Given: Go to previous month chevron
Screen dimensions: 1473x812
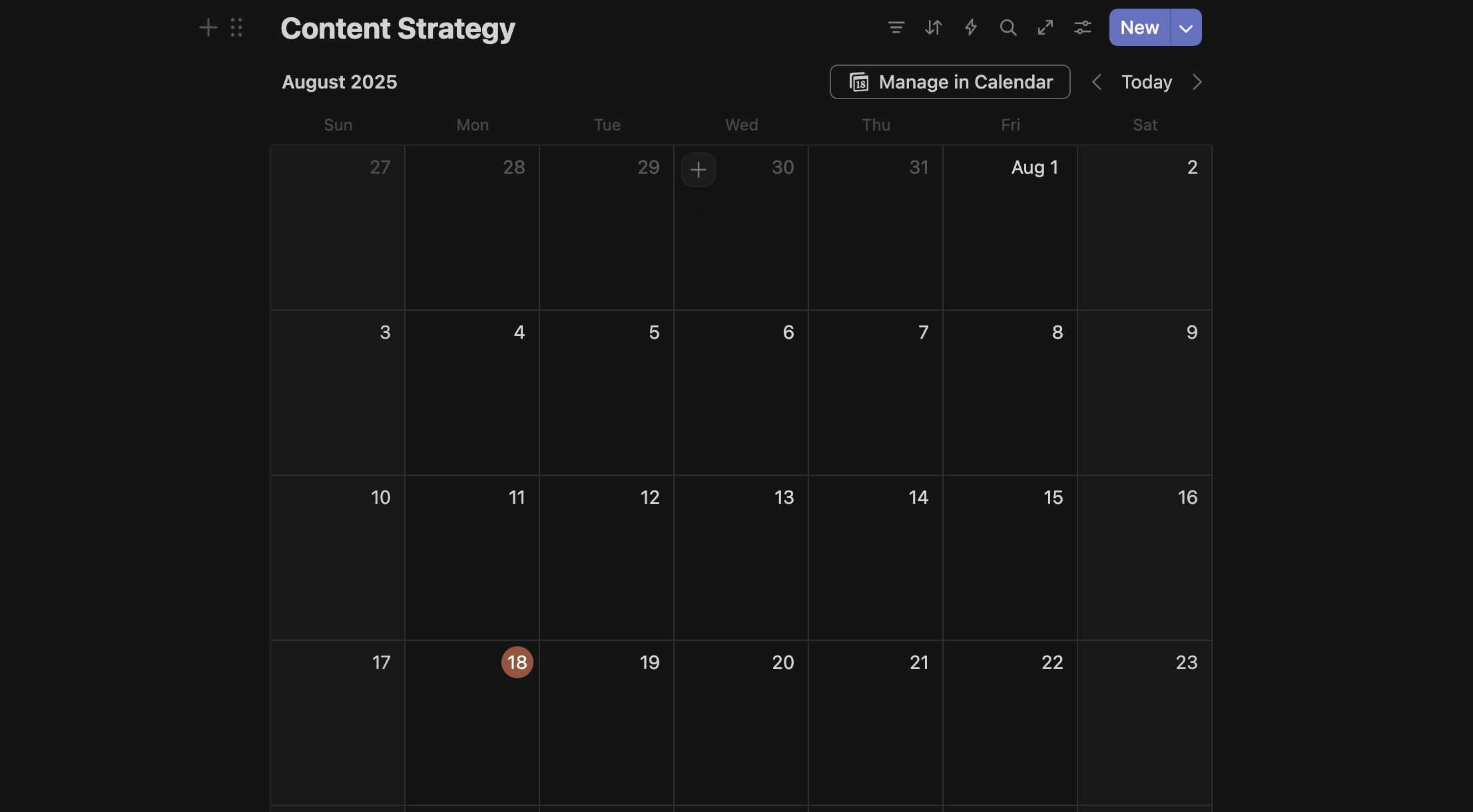Looking at the screenshot, I should point(1096,82).
